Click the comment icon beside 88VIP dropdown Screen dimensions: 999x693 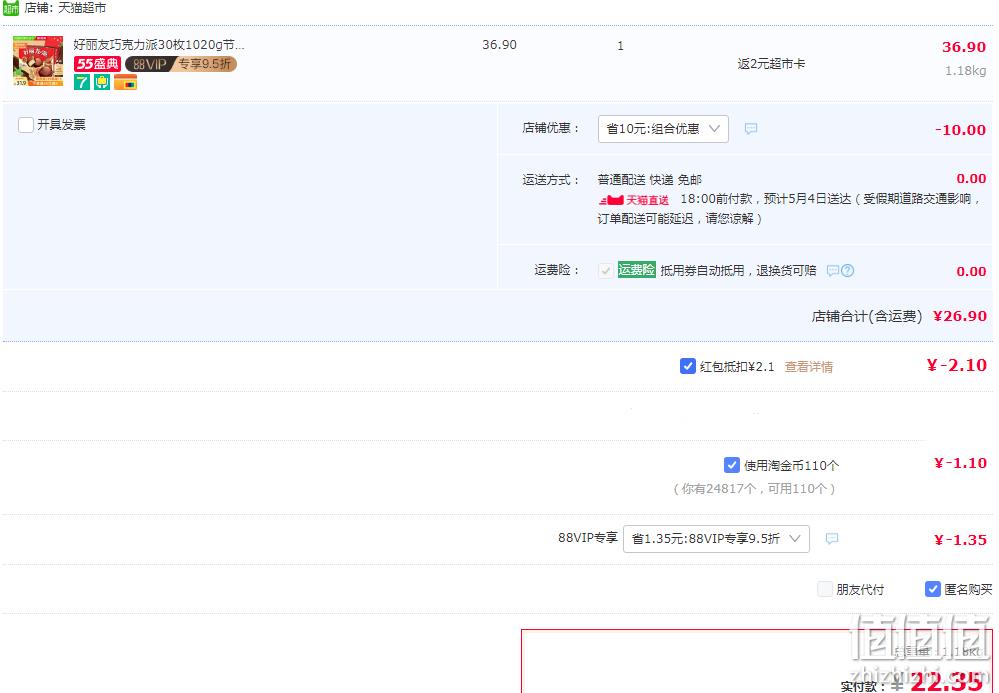(x=831, y=539)
